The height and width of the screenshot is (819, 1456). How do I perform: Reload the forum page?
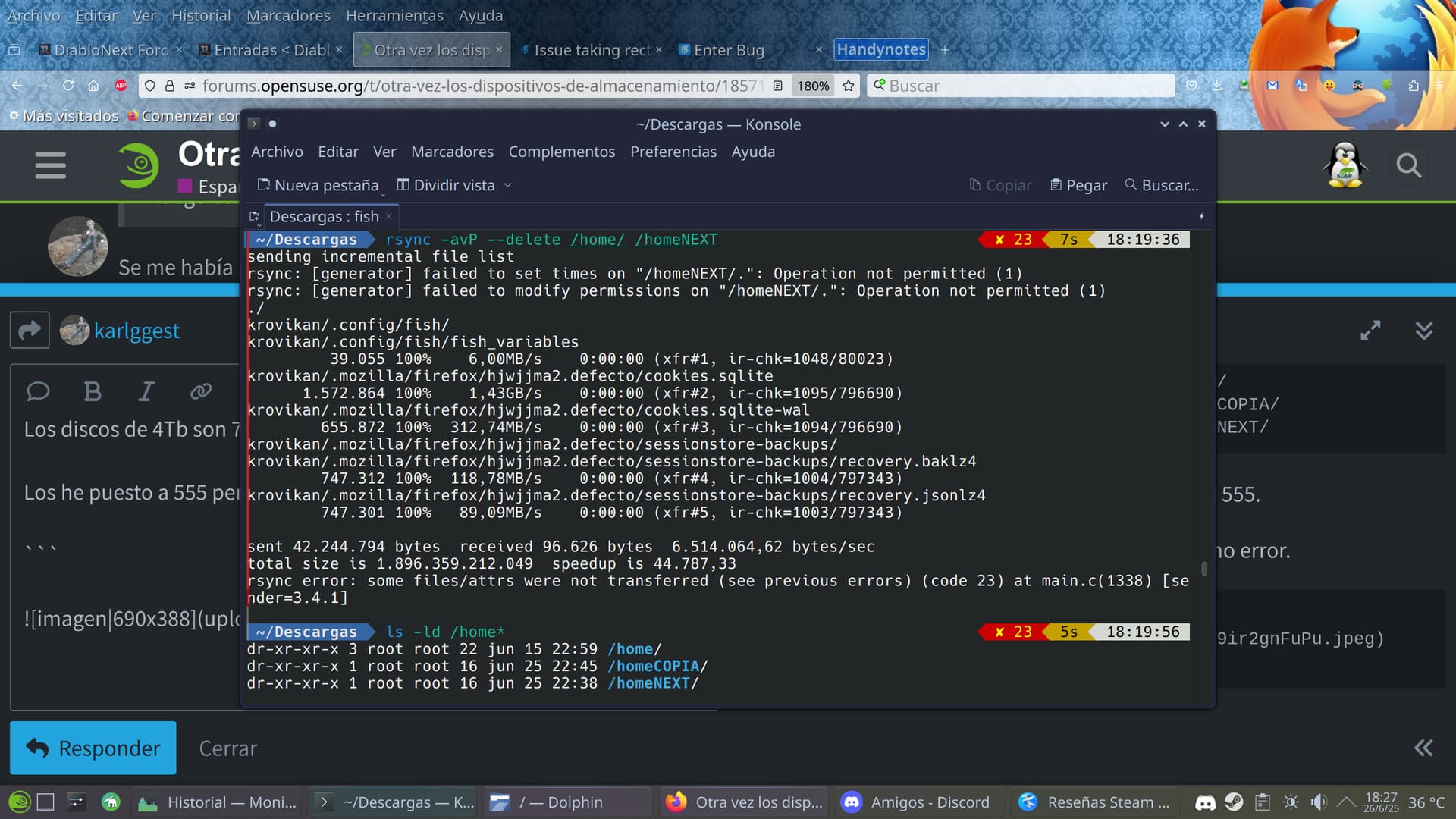[68, 86]
